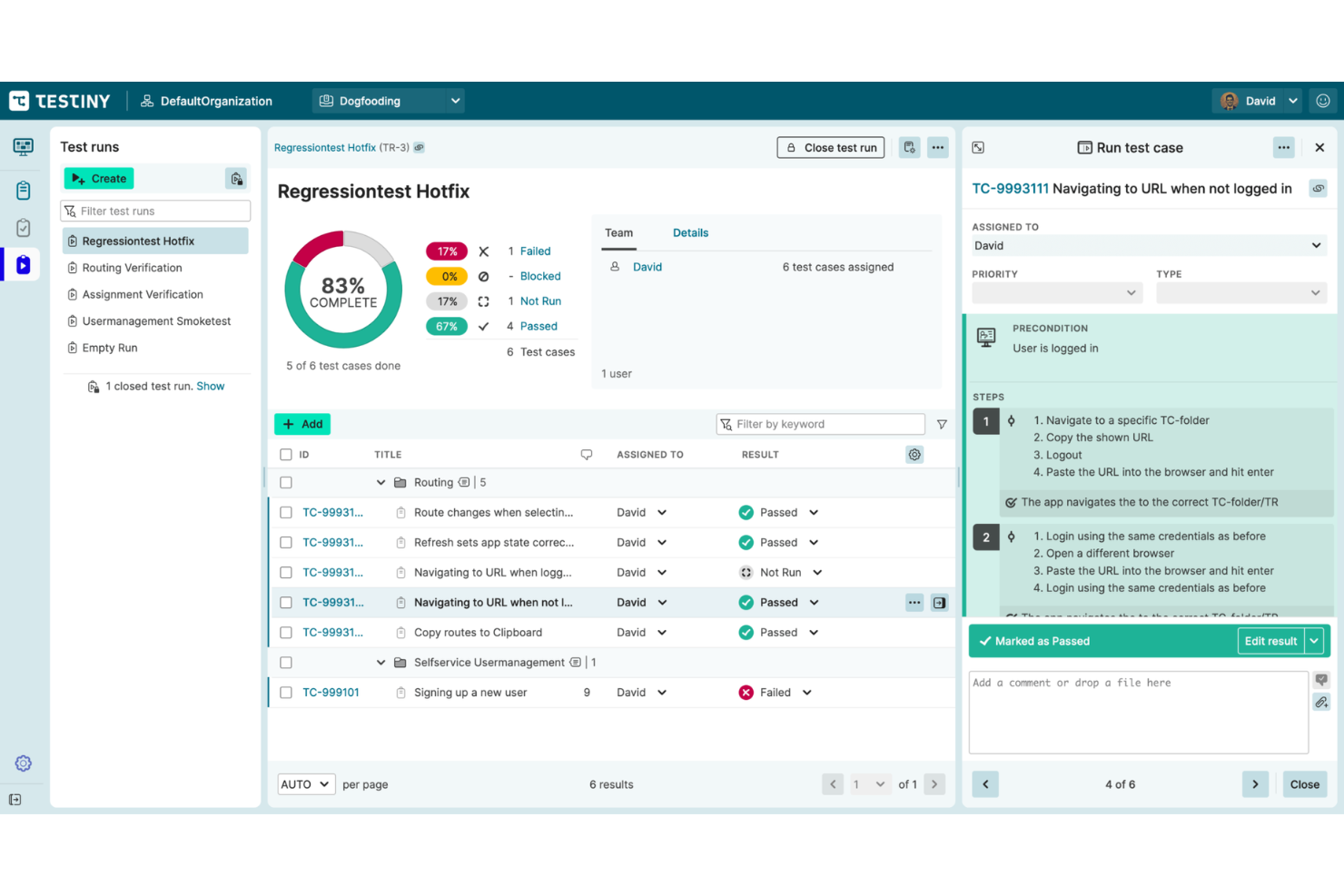Check the checkbox for Signing up a new user
Image resolution: width=1344 pixels, height=896 pixels.
pyautogui.click(x=286, y=692)
